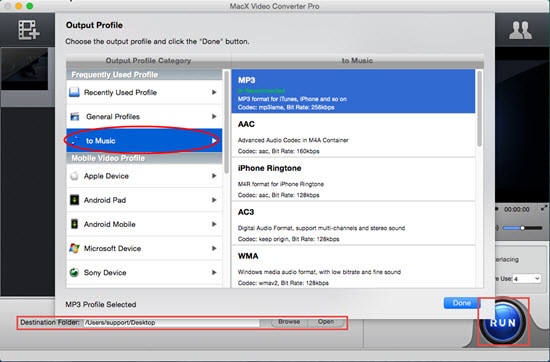
Task: Click 'MP3 Profile Selected' status text
Action: (x=101, y=304)
